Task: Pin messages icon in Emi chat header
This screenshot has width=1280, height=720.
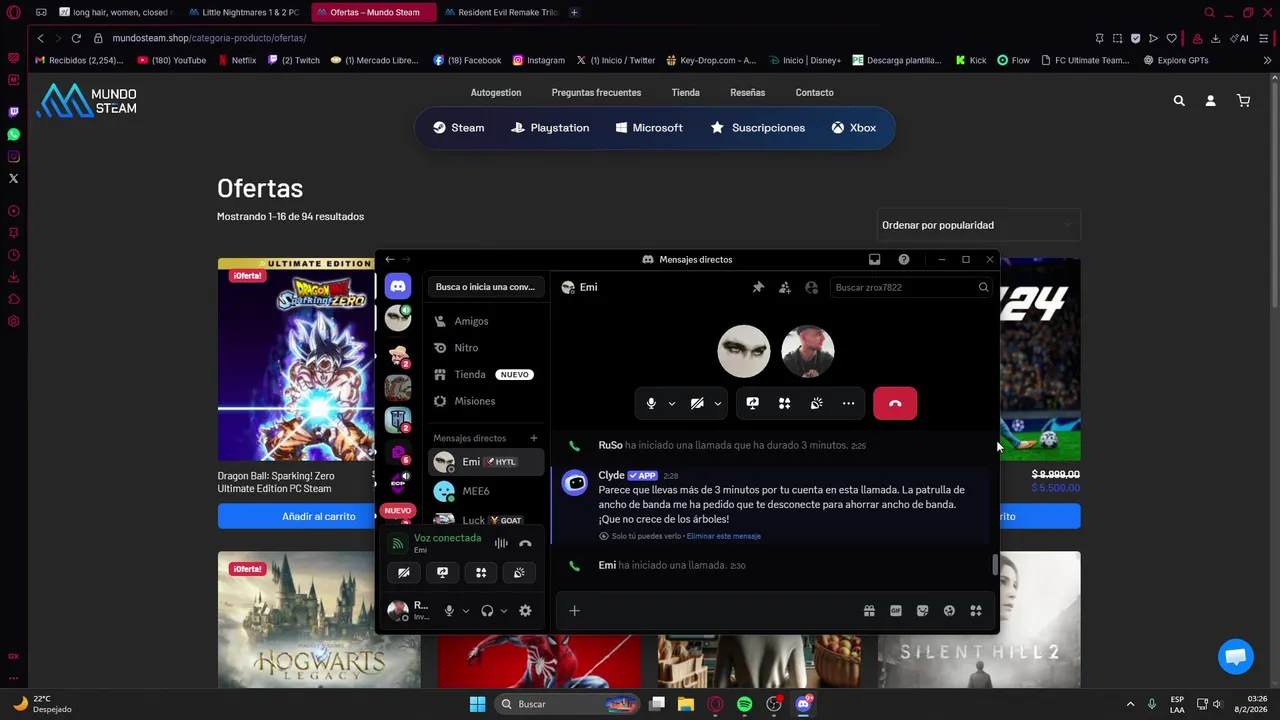Action: 758,287
